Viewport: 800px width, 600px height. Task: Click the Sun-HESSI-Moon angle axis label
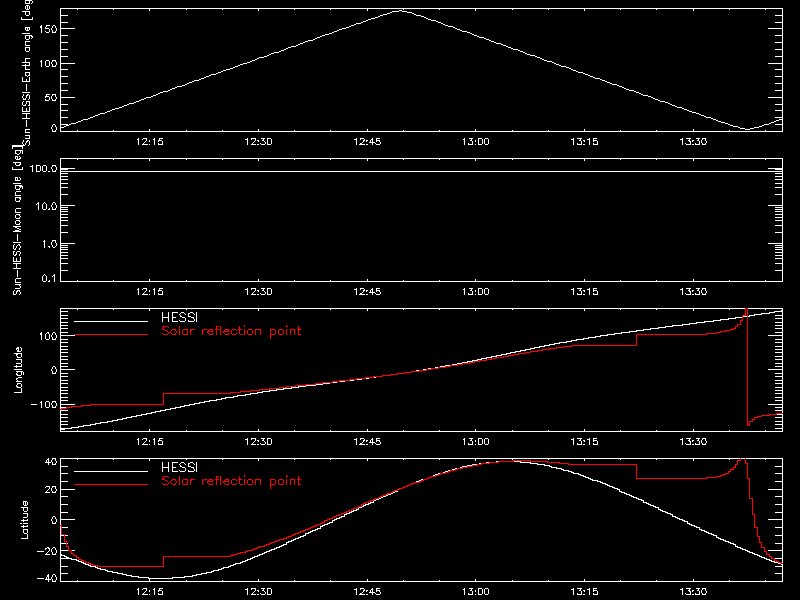click(x=17, y=221)
